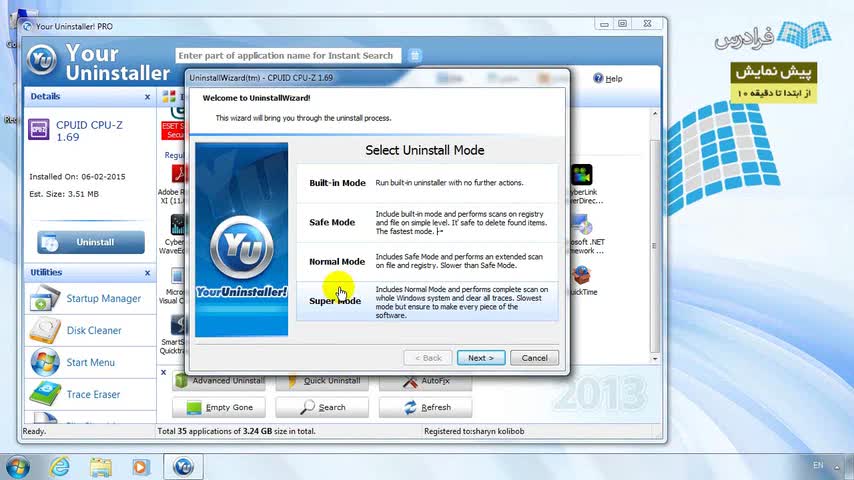Open Disk Cleaner utility
854x480 pixels.
(x=90, y=330)
